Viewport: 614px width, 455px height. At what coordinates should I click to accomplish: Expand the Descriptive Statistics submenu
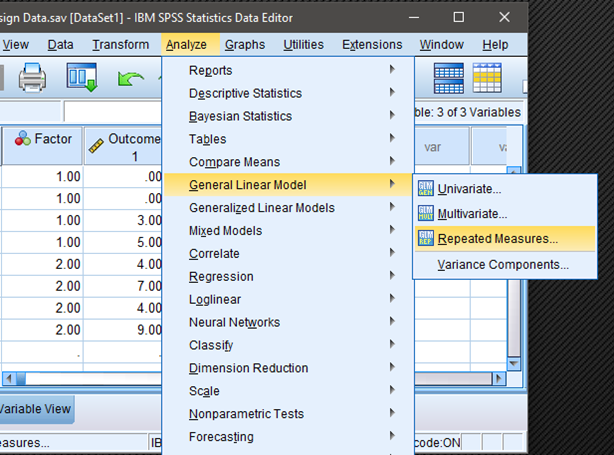[x=288, y=93]
